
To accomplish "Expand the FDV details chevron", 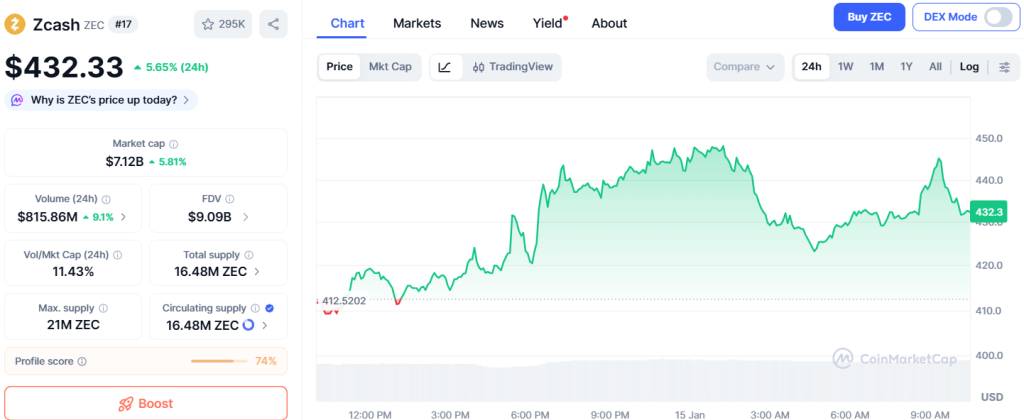I will pos(246,217).
